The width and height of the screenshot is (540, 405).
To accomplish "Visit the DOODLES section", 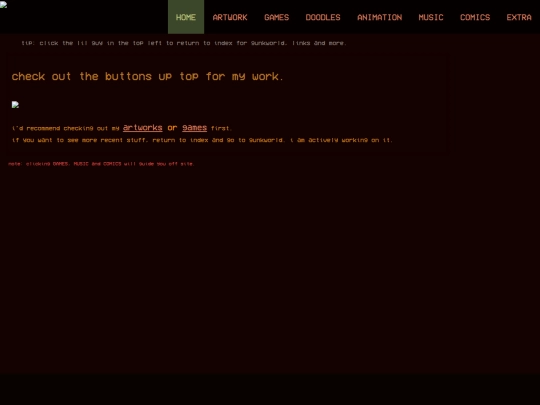I will (x=323, y=17).
